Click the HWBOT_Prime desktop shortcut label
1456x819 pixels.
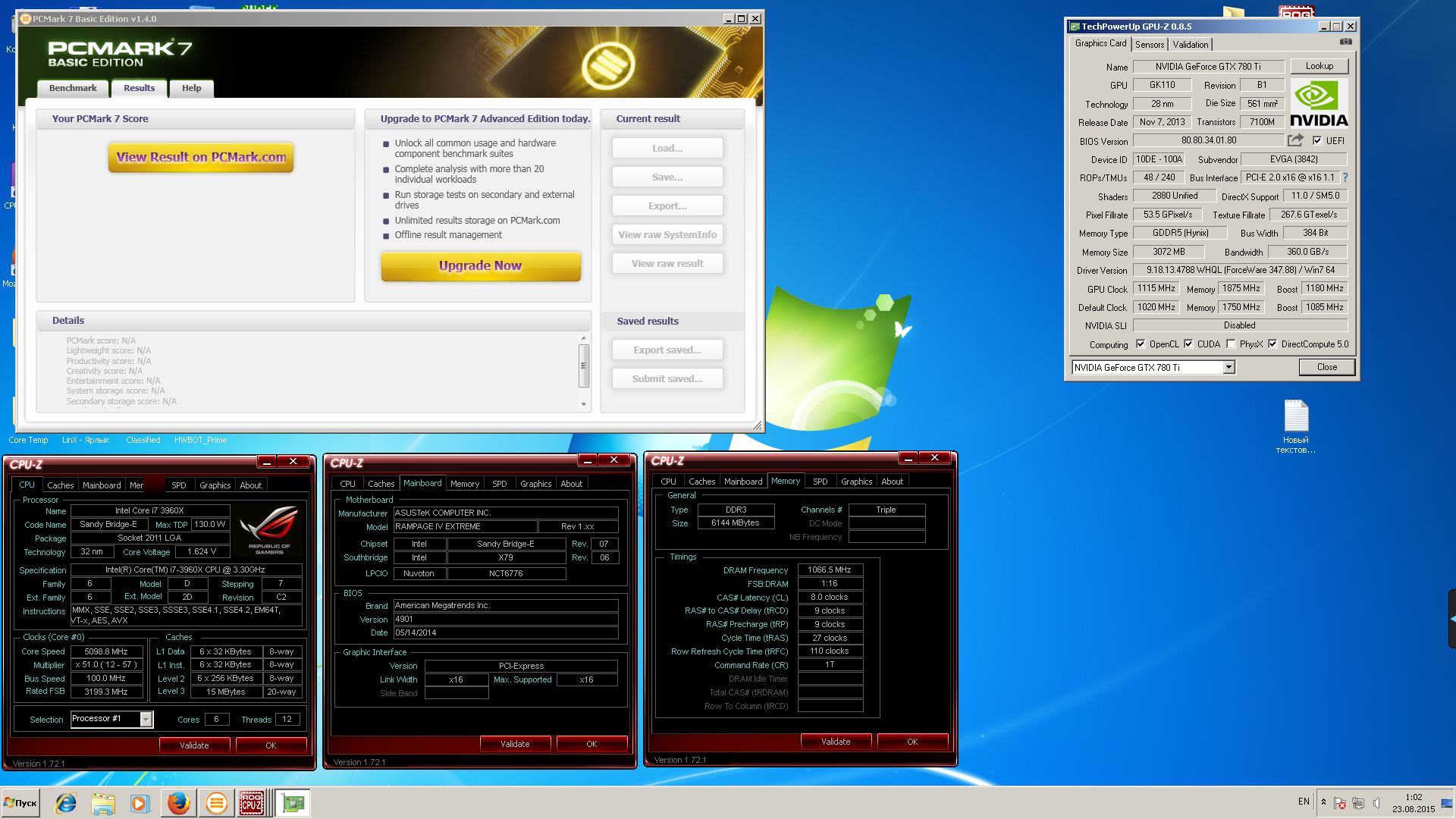click(x=200, y=440)
